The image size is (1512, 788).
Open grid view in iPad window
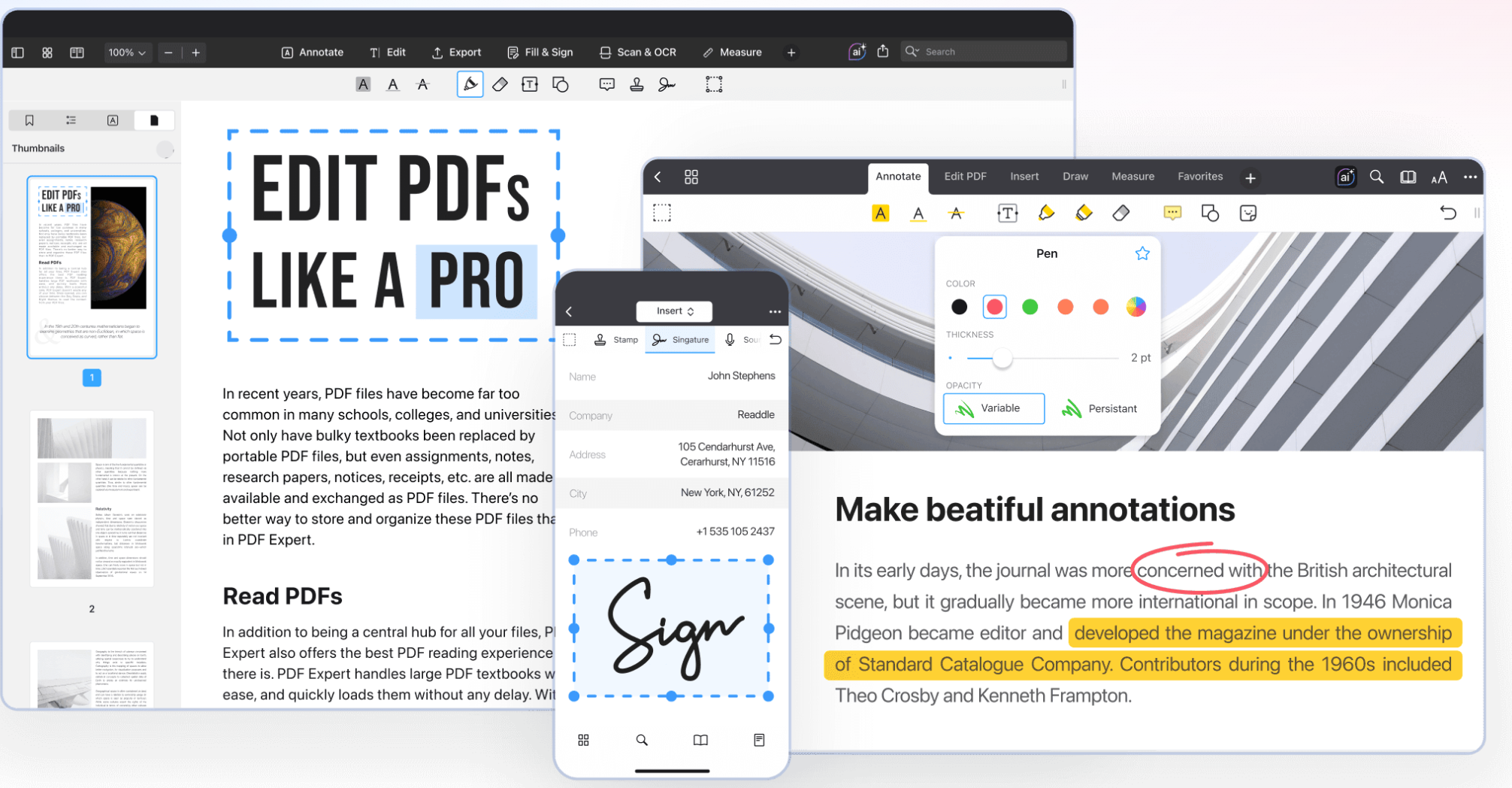691,177
